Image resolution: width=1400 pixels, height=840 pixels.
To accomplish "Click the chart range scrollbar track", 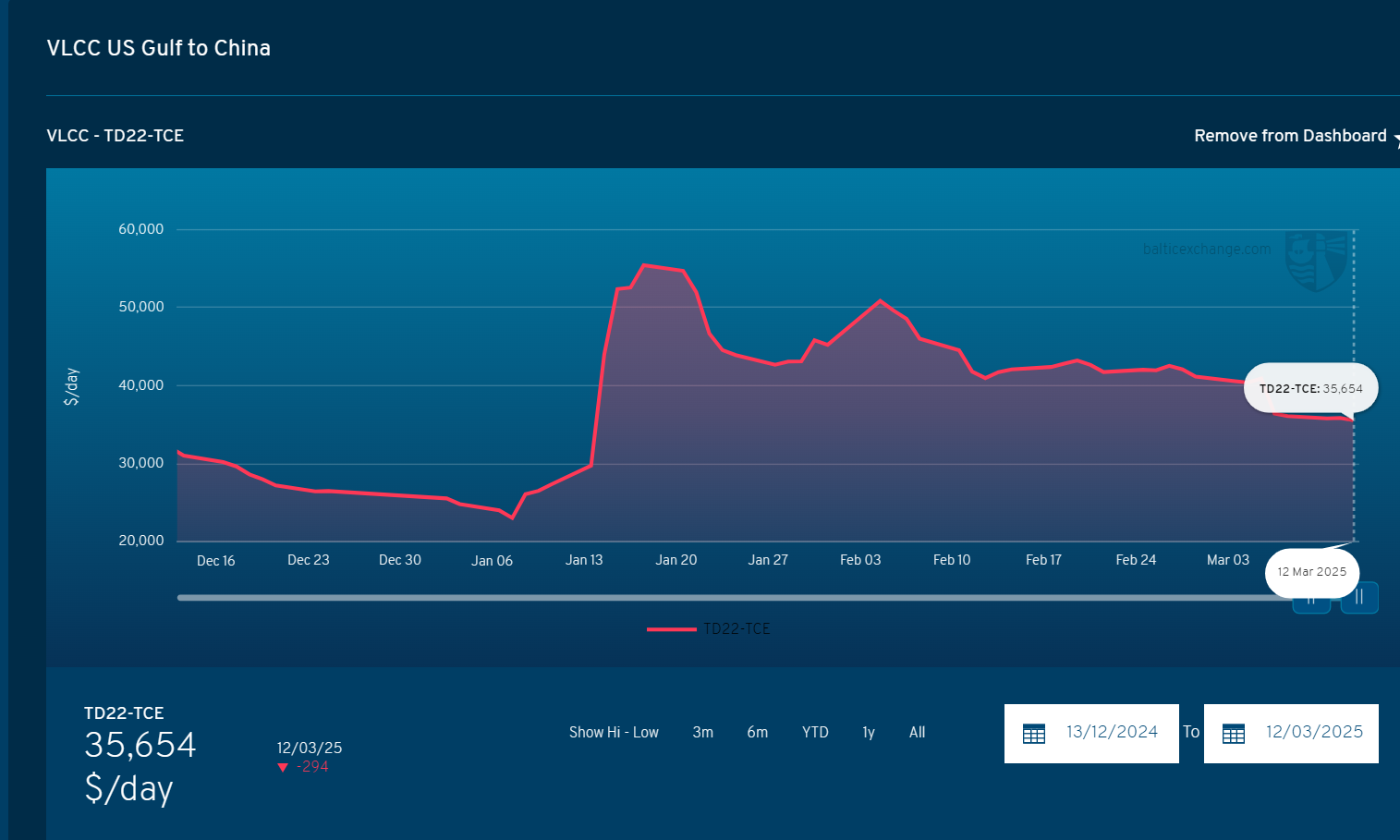I will click(x=735, y=598).
